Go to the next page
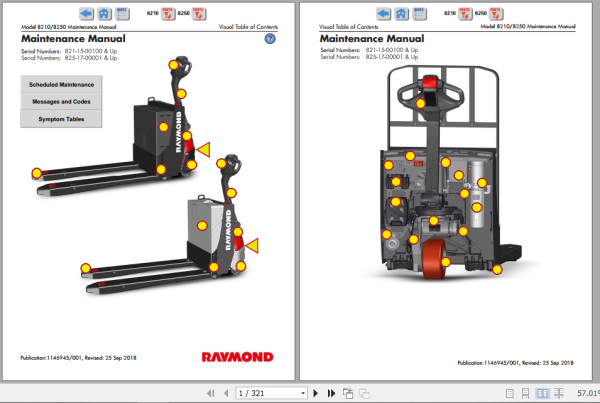 316,393
